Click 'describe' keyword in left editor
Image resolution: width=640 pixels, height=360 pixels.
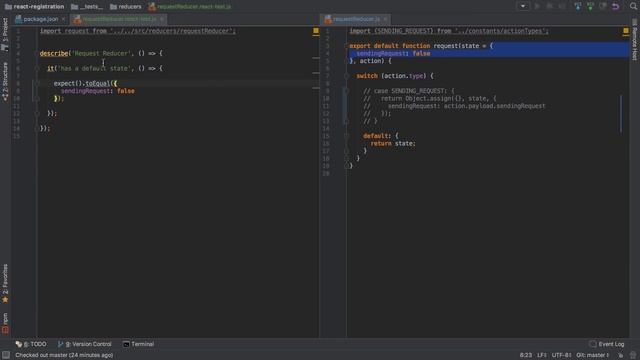click(54, 53)
